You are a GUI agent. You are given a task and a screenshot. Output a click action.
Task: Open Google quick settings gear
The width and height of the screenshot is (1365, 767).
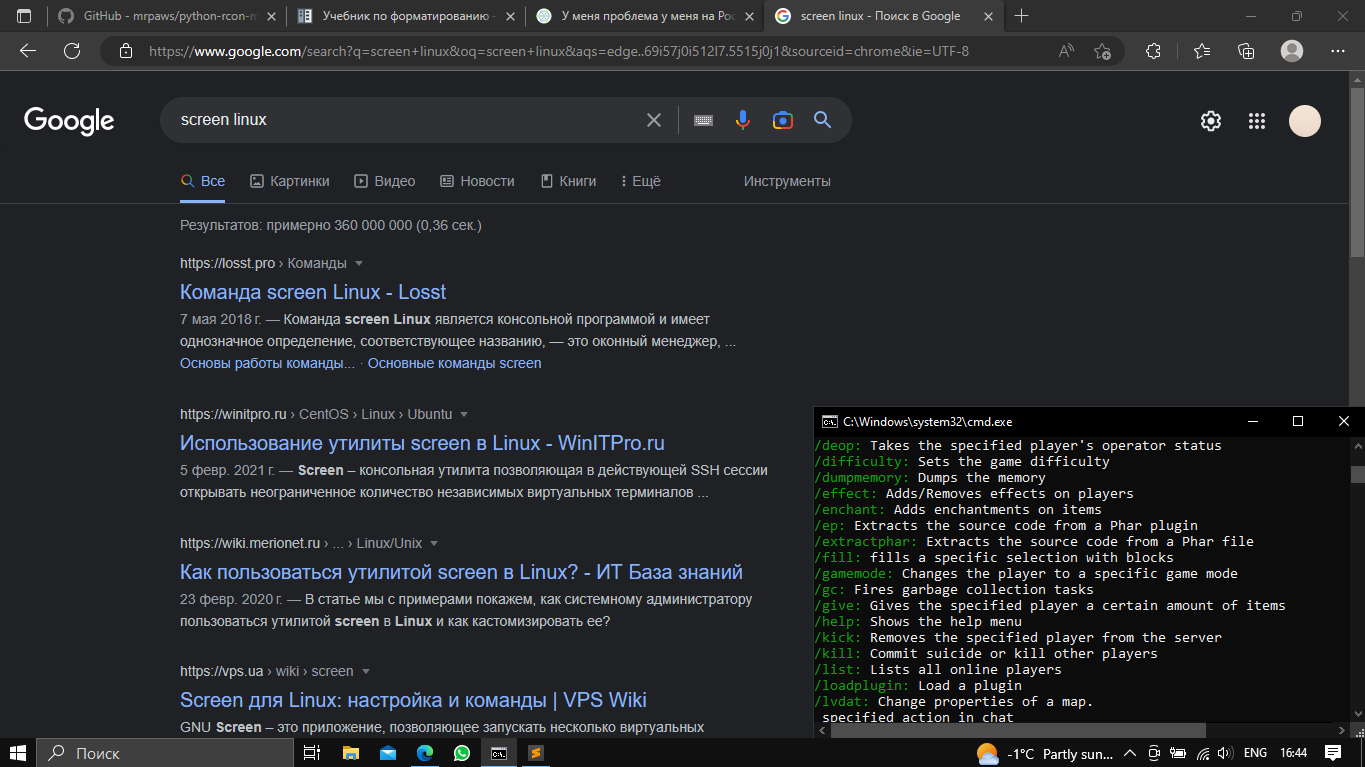[1211, 121]
